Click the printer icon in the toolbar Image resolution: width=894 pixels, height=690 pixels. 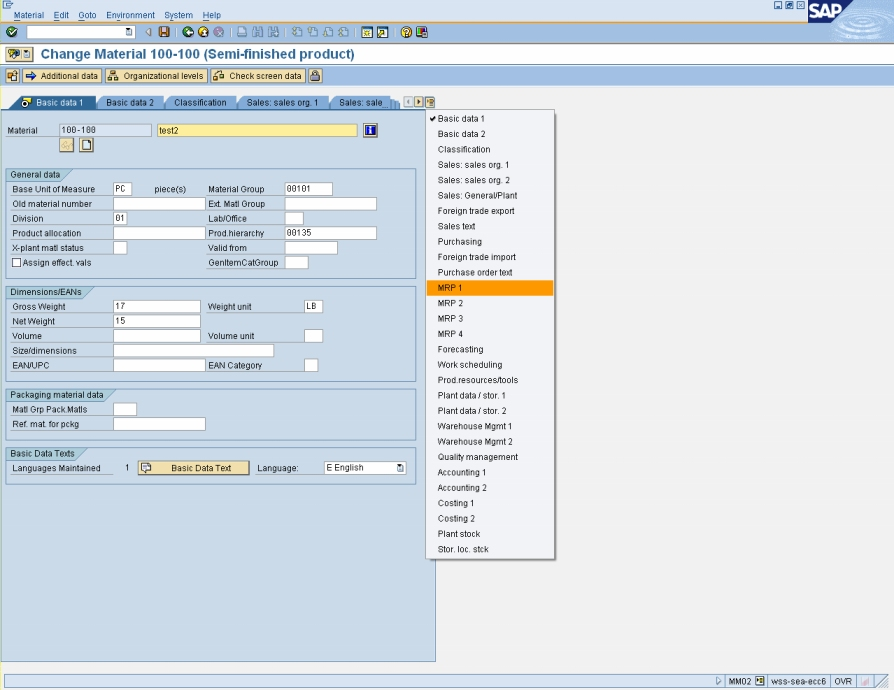(x=242, y=32)
